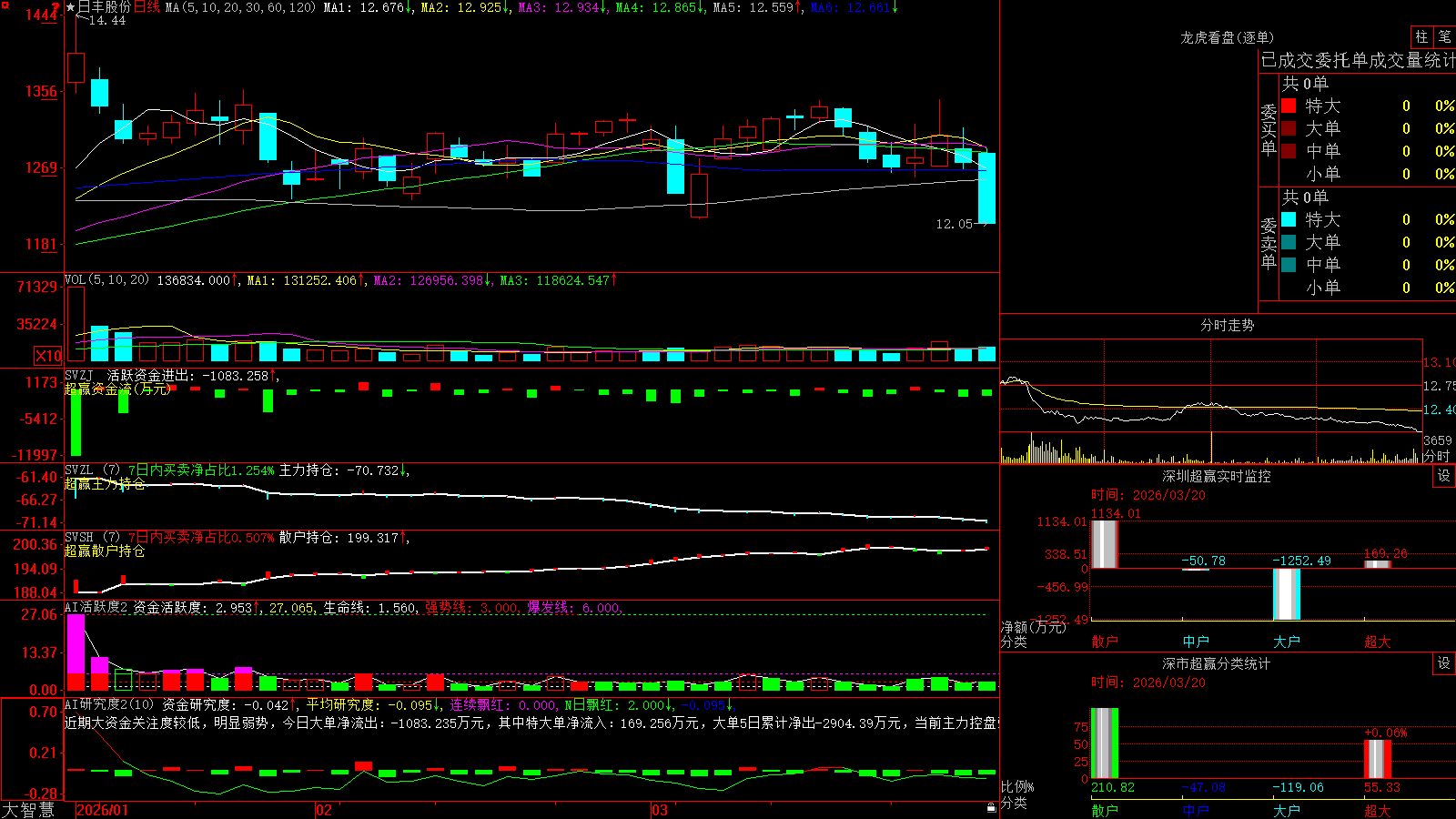Open settings 设 for 深圳超赢实时监控

coord(1444,476)
